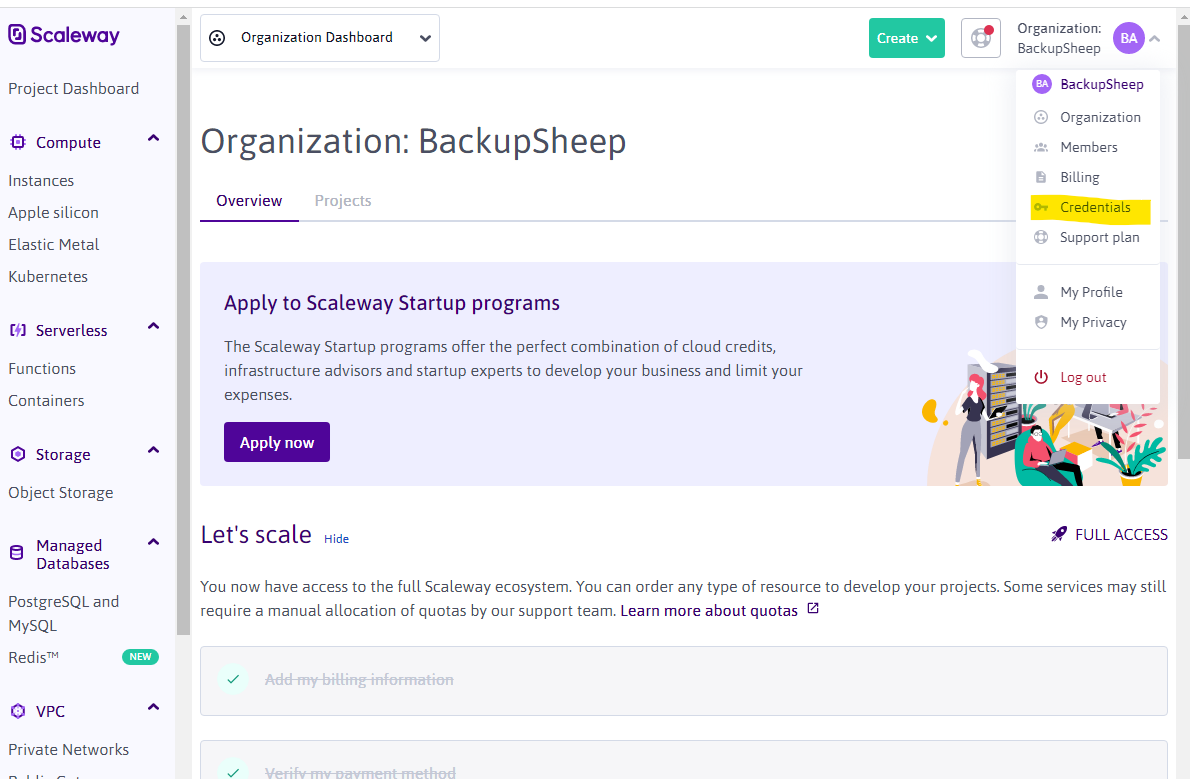This screenshot has height=779, width=1190.
Task: Open PostgreSQL and MySQL databases
Action: [64, 613]
